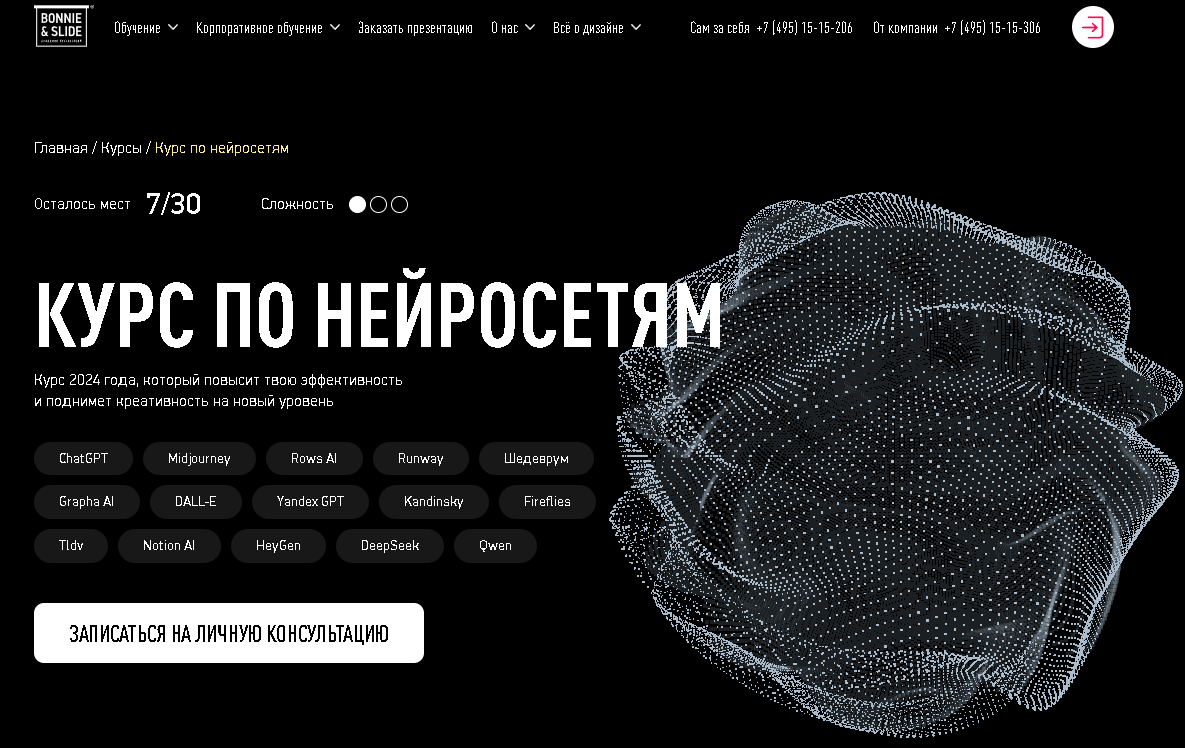Image resolution: width=1185 pixels, height=748 pixels.
Task: Click the Yandex GPT tag
Action: (310, 502)
